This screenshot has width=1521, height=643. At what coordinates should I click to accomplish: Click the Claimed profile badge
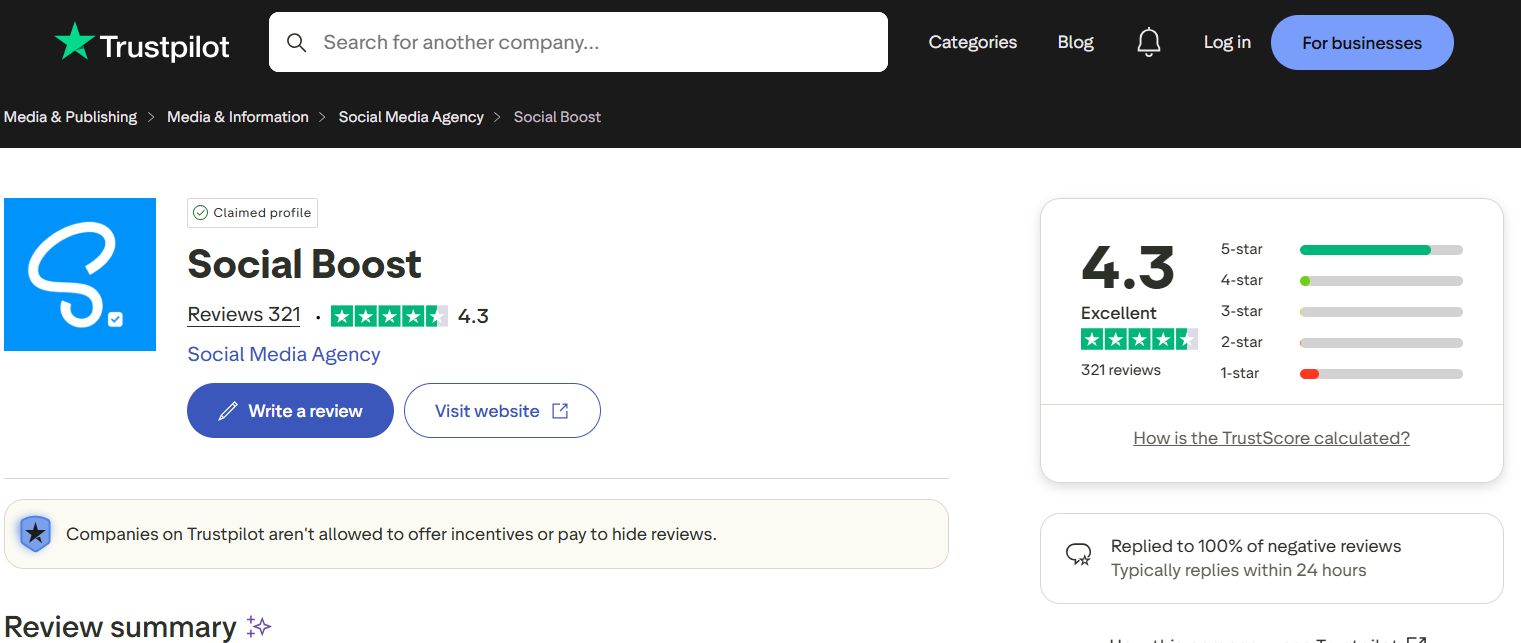(x=252, y=213)
